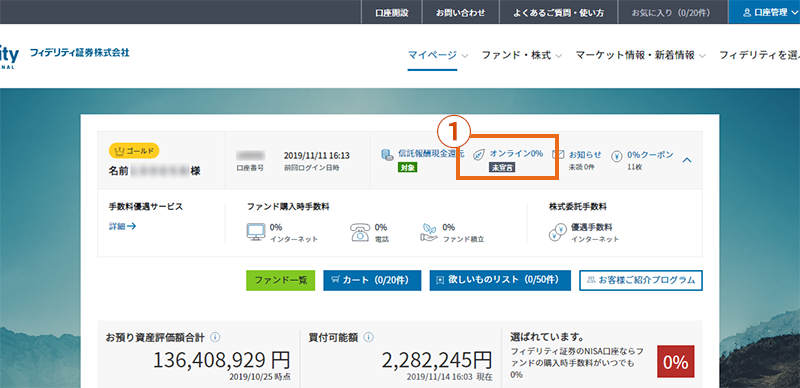This screenshot has height=388, width=800.
Task: Open 欲しいものリスト (0/50件) button
Action: (500, 280)
